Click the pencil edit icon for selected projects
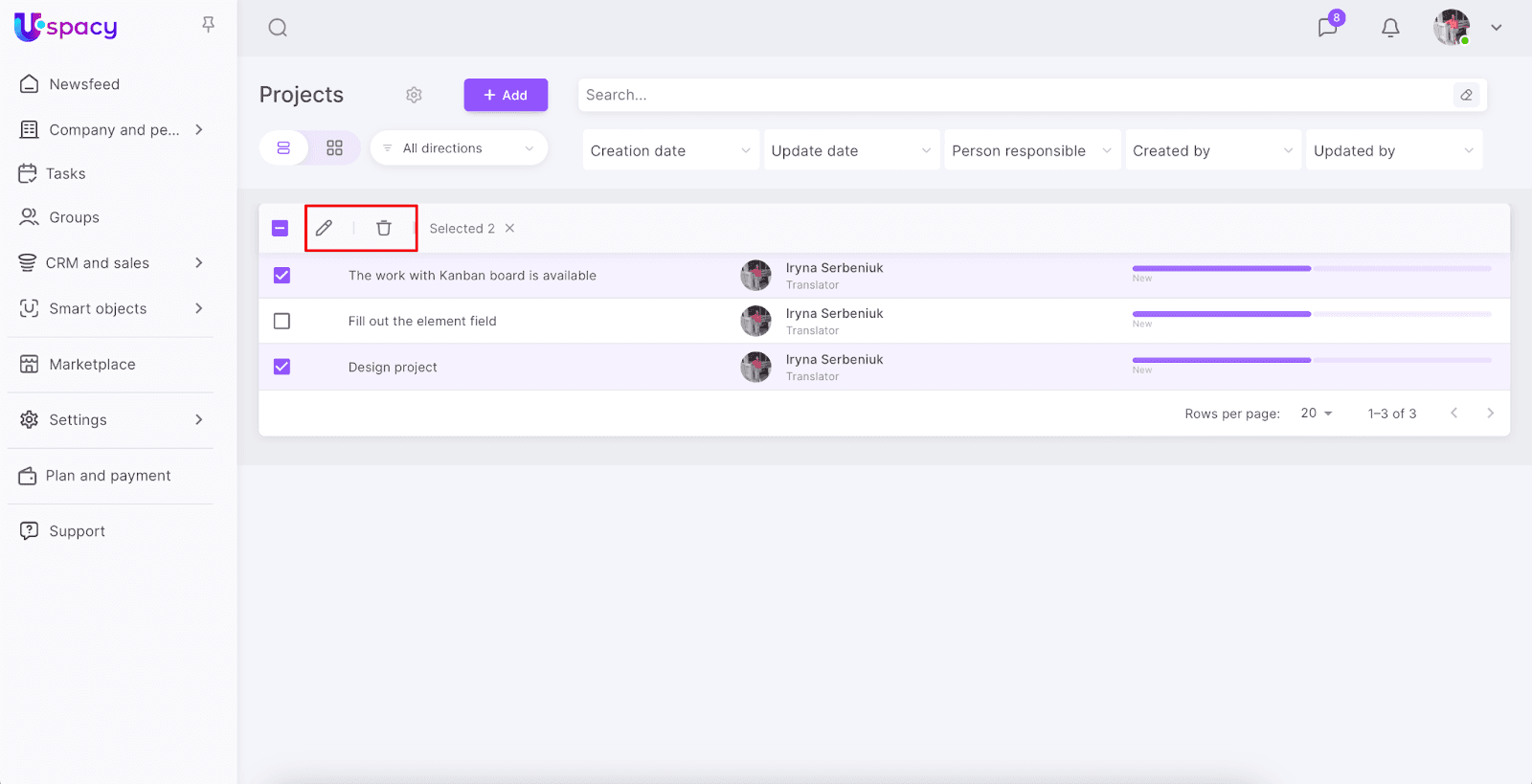 324,228
